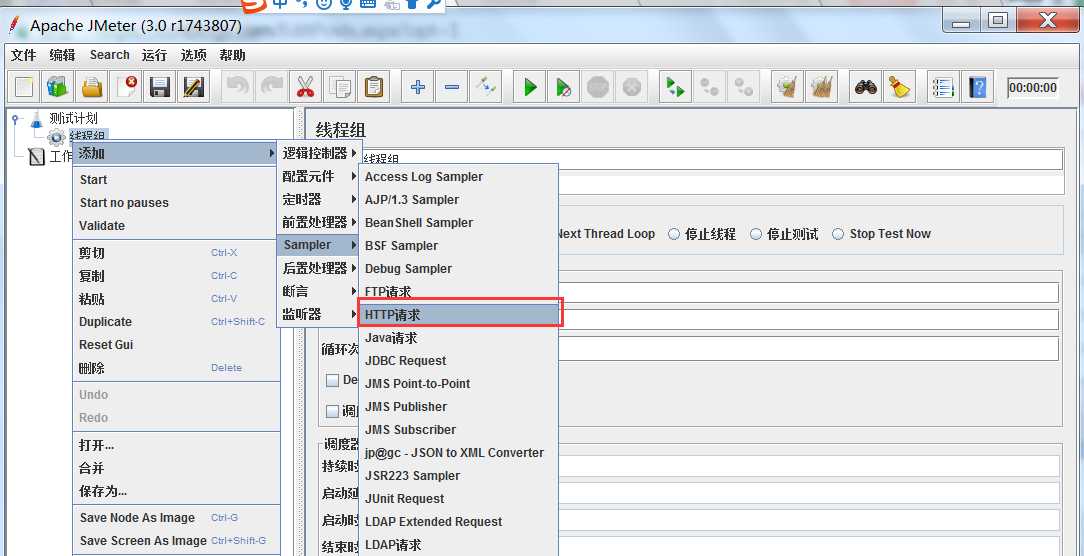Screen dimensions: 1084x556
Task: Open the Function Helper list icon
Action: click(x=942, y=87)
